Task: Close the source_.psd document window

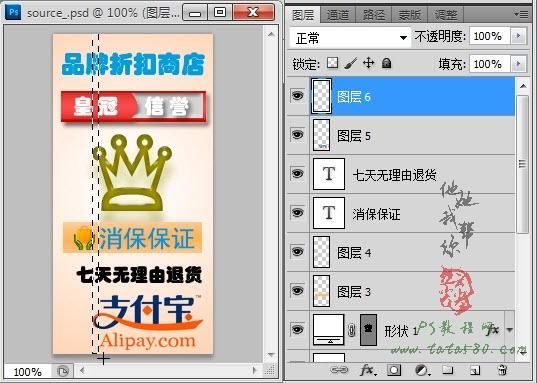Action: click(x=253, y=13)
